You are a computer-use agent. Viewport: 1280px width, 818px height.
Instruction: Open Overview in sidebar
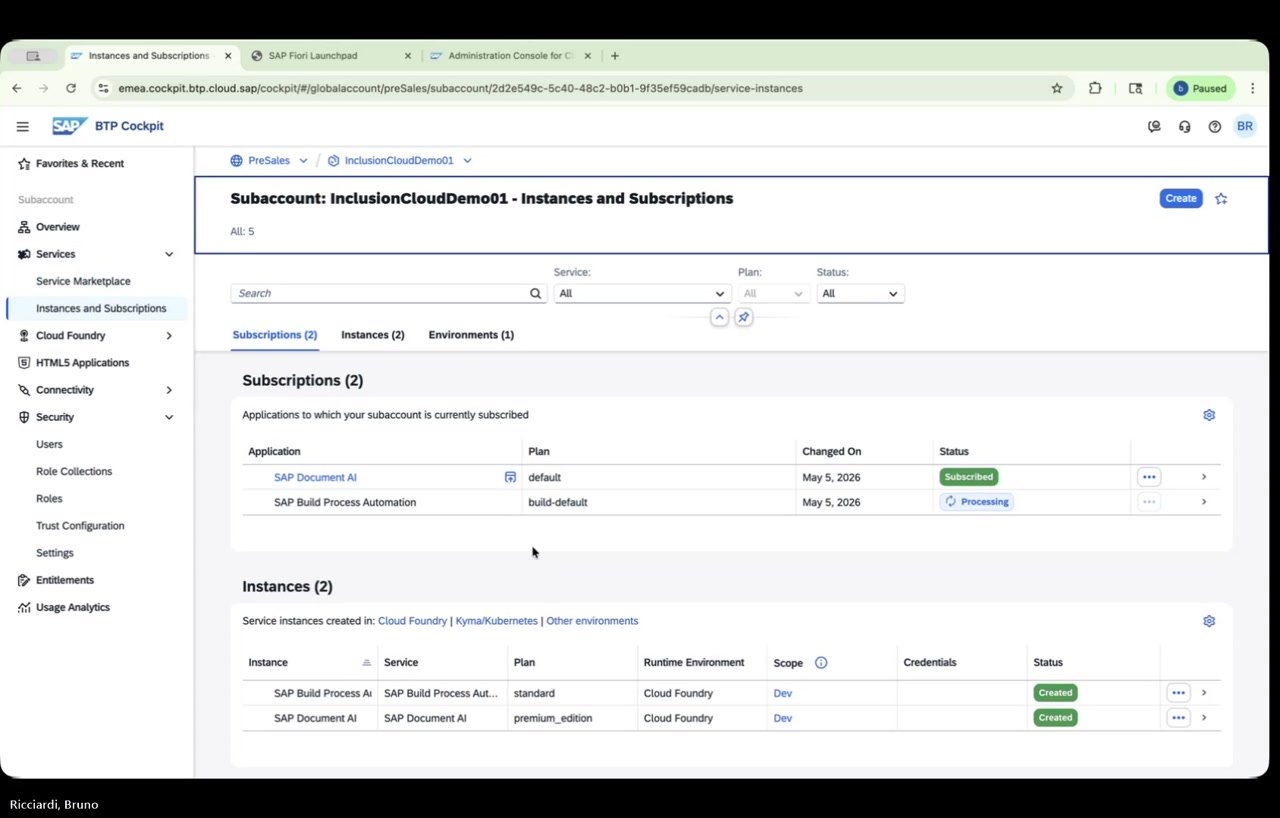(58, 227)
